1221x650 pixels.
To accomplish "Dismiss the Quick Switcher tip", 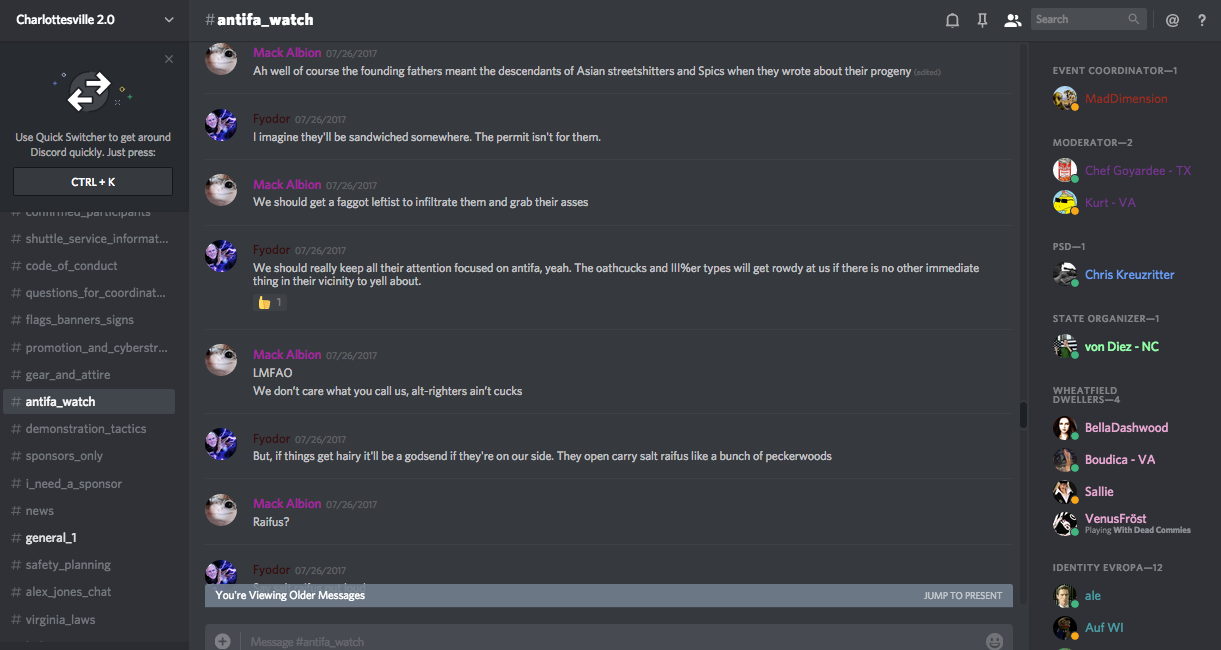I will (x=169, y=59).
